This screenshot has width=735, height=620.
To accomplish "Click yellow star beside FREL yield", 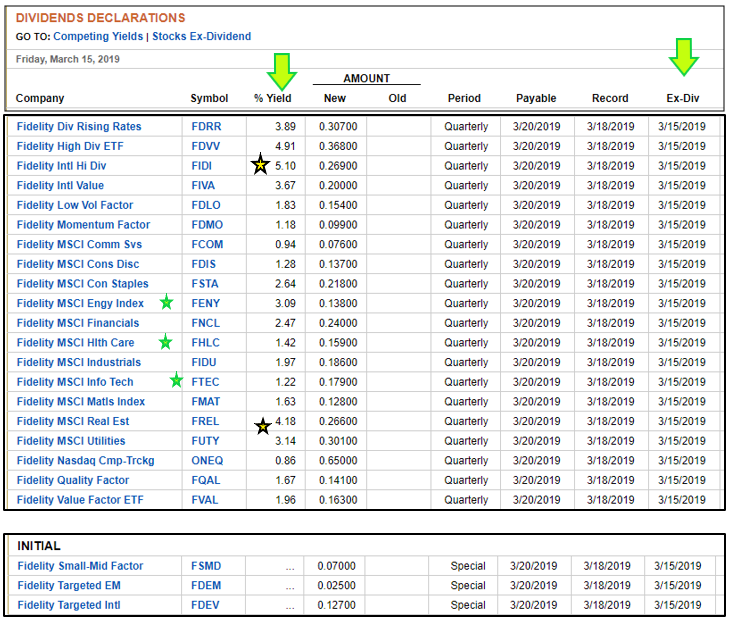I will [x=262, y=427].
